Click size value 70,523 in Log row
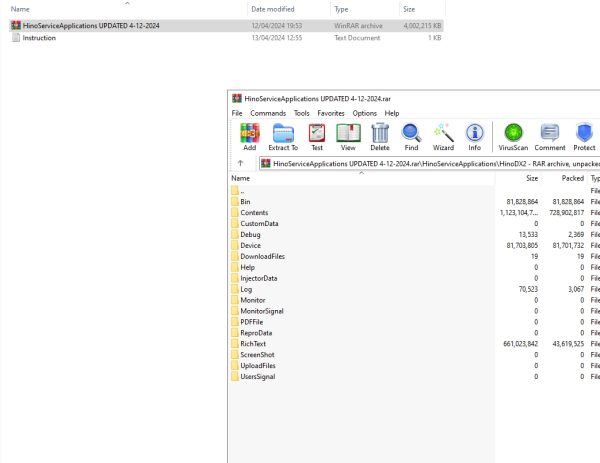This screenshot has height=463, width=600. coord(528,289)
